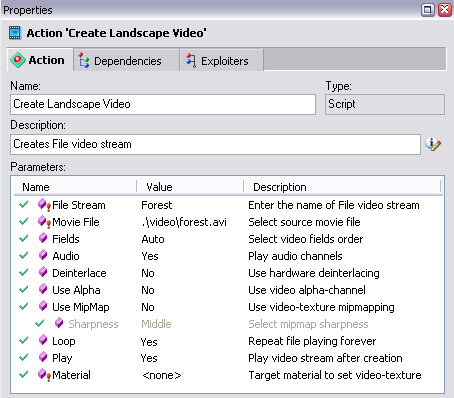Screen dimensions: 454x398
Task: Select the Loop value 'Yes'
Action: point(149,342)
